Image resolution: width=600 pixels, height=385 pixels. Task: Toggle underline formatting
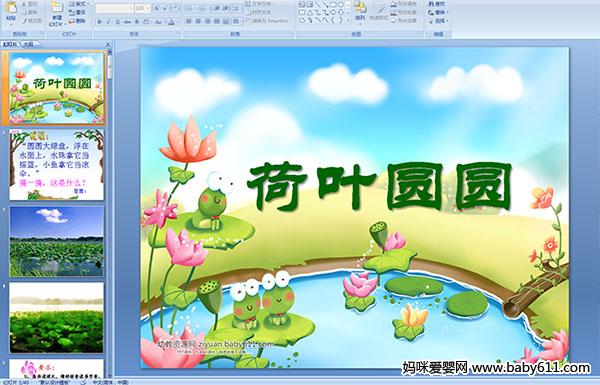pos(117,22)
